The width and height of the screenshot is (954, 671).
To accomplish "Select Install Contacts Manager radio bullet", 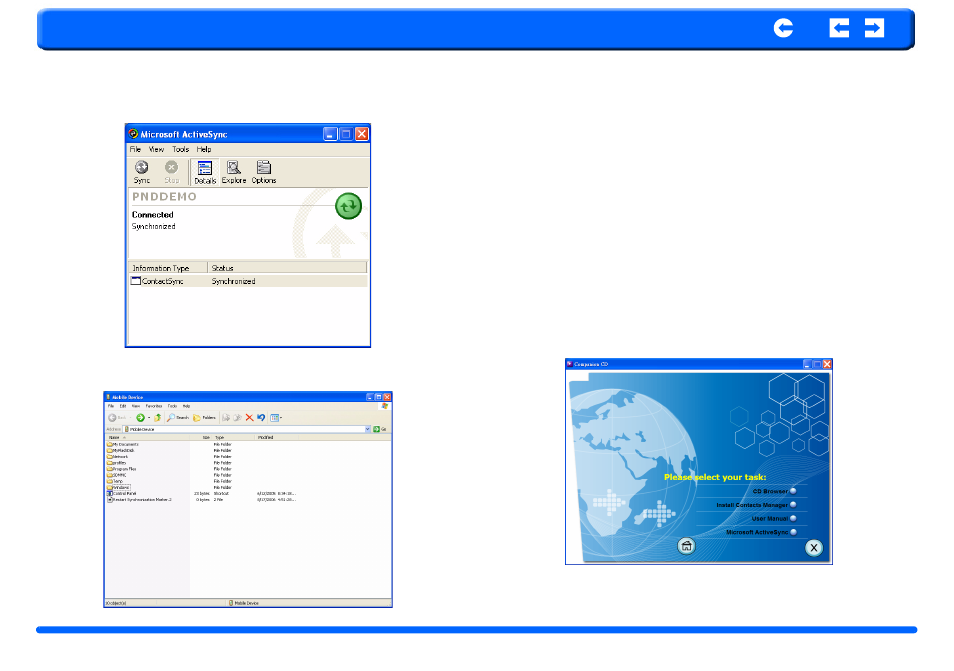I will 793,505.
